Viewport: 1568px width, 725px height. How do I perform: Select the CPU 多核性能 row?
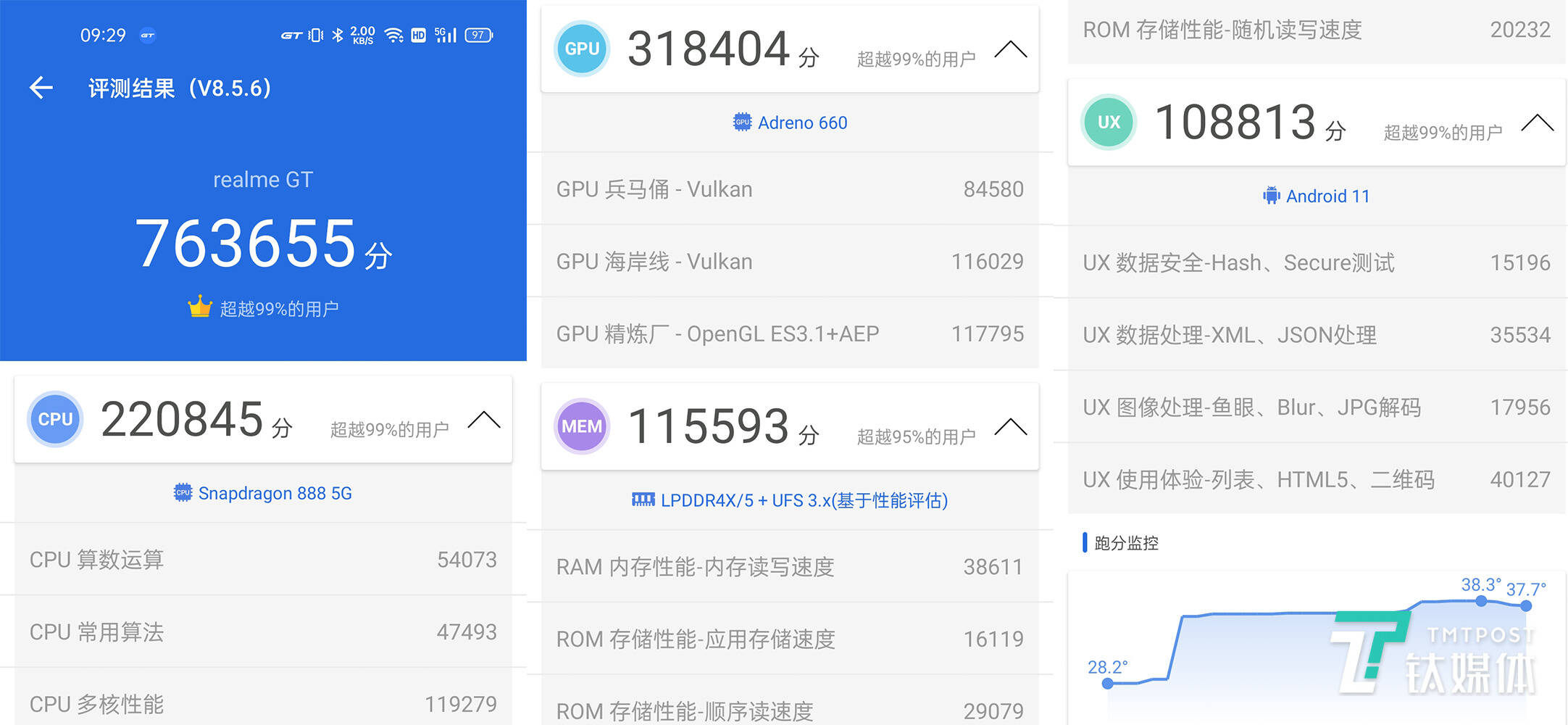pos(263,697)
